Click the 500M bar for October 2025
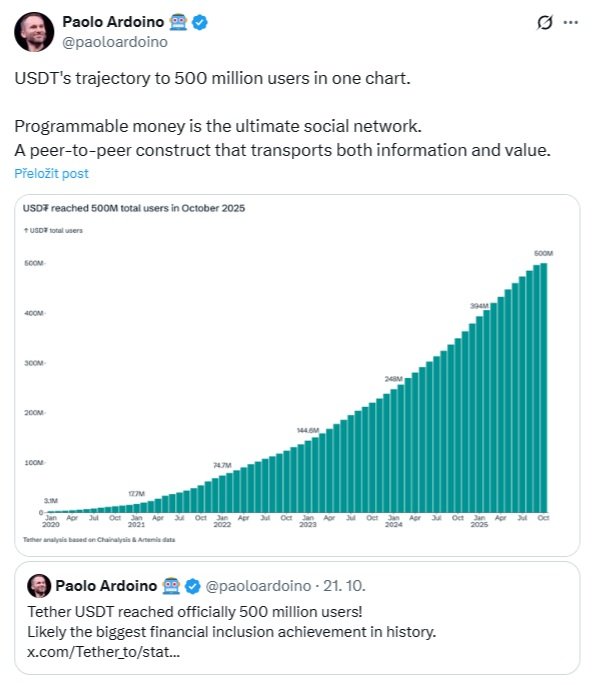 (544, 387)
